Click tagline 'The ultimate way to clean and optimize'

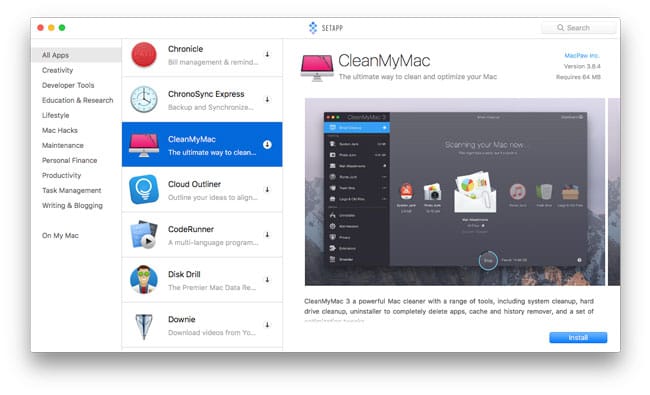coord(418,77)
